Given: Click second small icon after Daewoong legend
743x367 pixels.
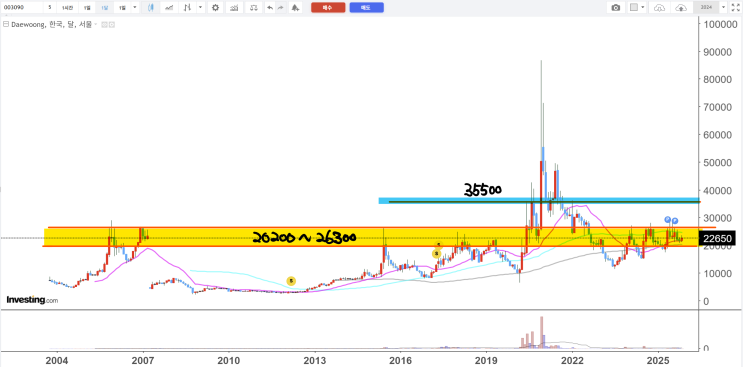Looking at the screenshot, I should pyautogui.click(x=112, y=24).
